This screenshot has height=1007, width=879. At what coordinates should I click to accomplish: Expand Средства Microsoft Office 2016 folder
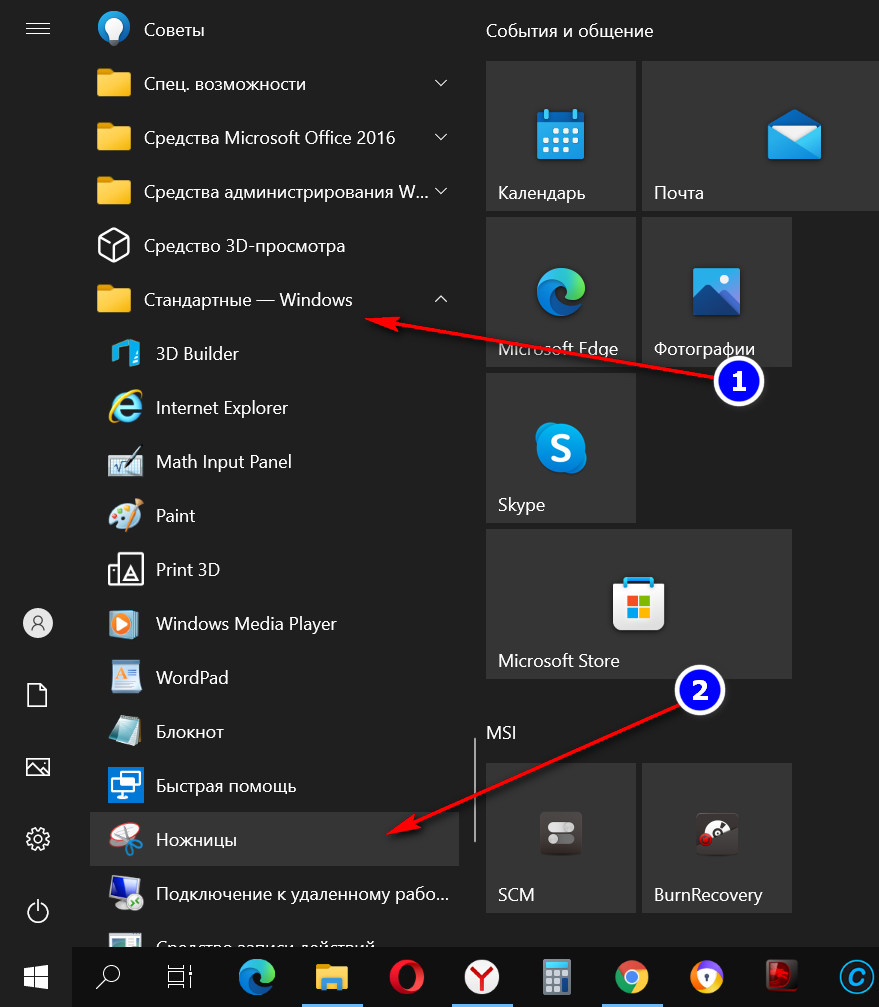(x=274, y=137)
